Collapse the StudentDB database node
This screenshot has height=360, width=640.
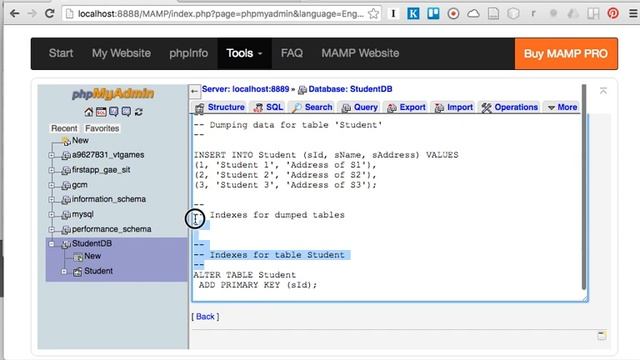click(51, 244)
